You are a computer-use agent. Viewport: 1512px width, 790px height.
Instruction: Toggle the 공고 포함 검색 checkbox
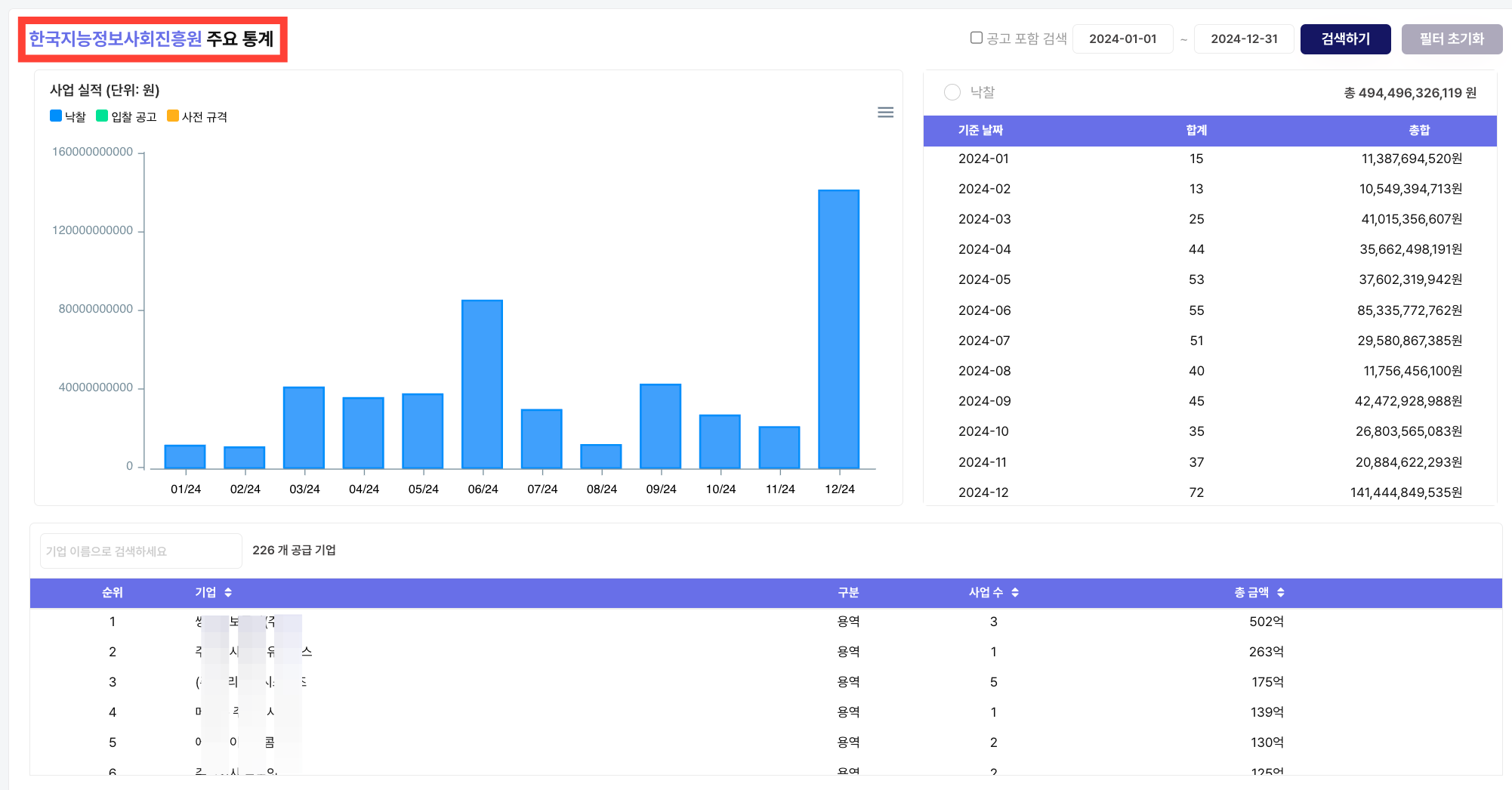click(x=977, y=38)
